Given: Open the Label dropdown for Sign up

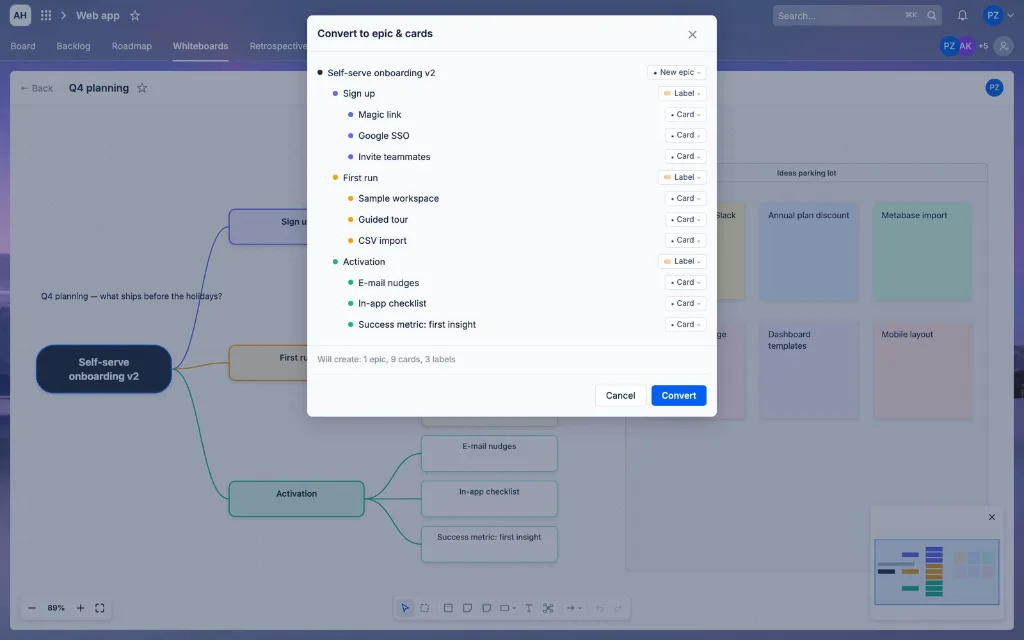Looking at the screenshot, I should pyautogui.click(x=682, y=93).
